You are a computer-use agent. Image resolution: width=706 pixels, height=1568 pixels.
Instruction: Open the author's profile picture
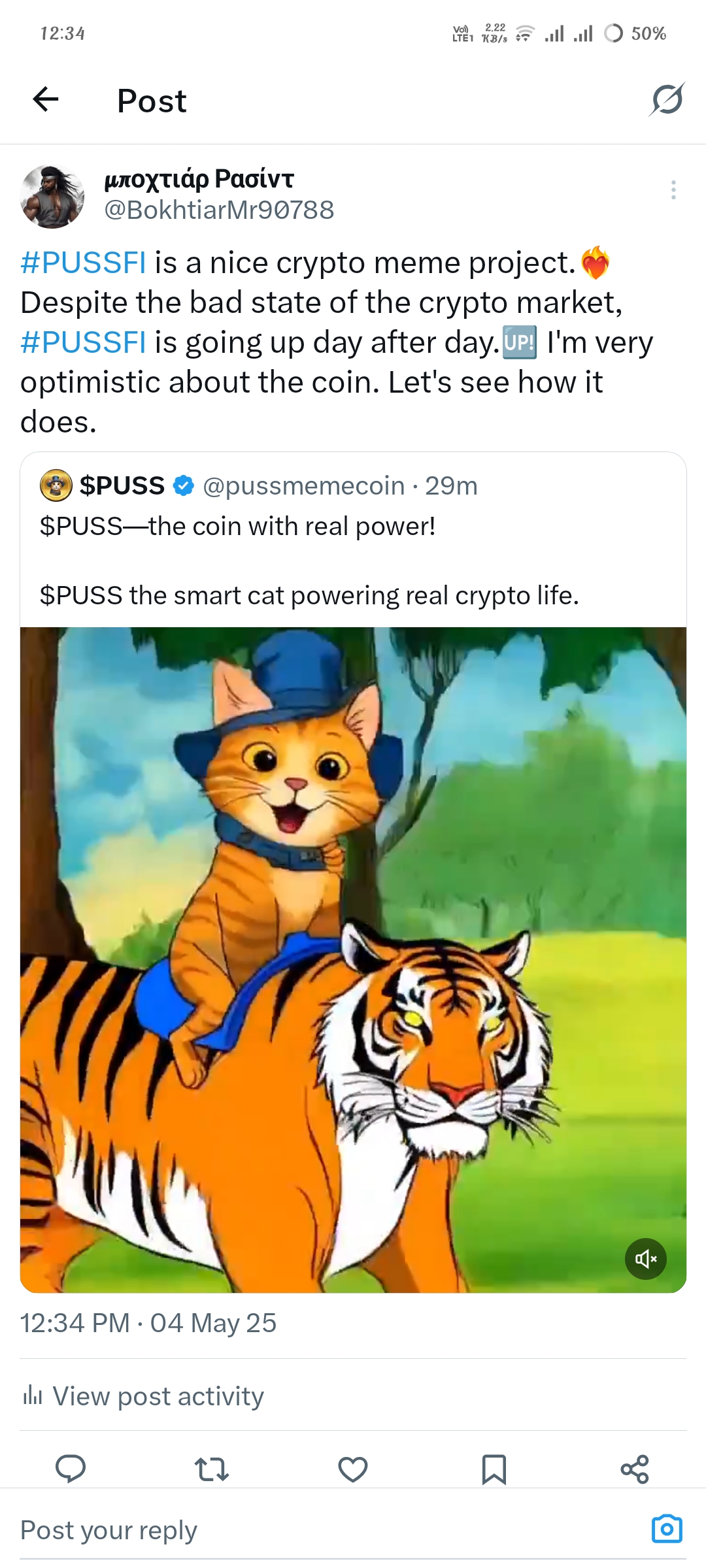pos(52,197)
